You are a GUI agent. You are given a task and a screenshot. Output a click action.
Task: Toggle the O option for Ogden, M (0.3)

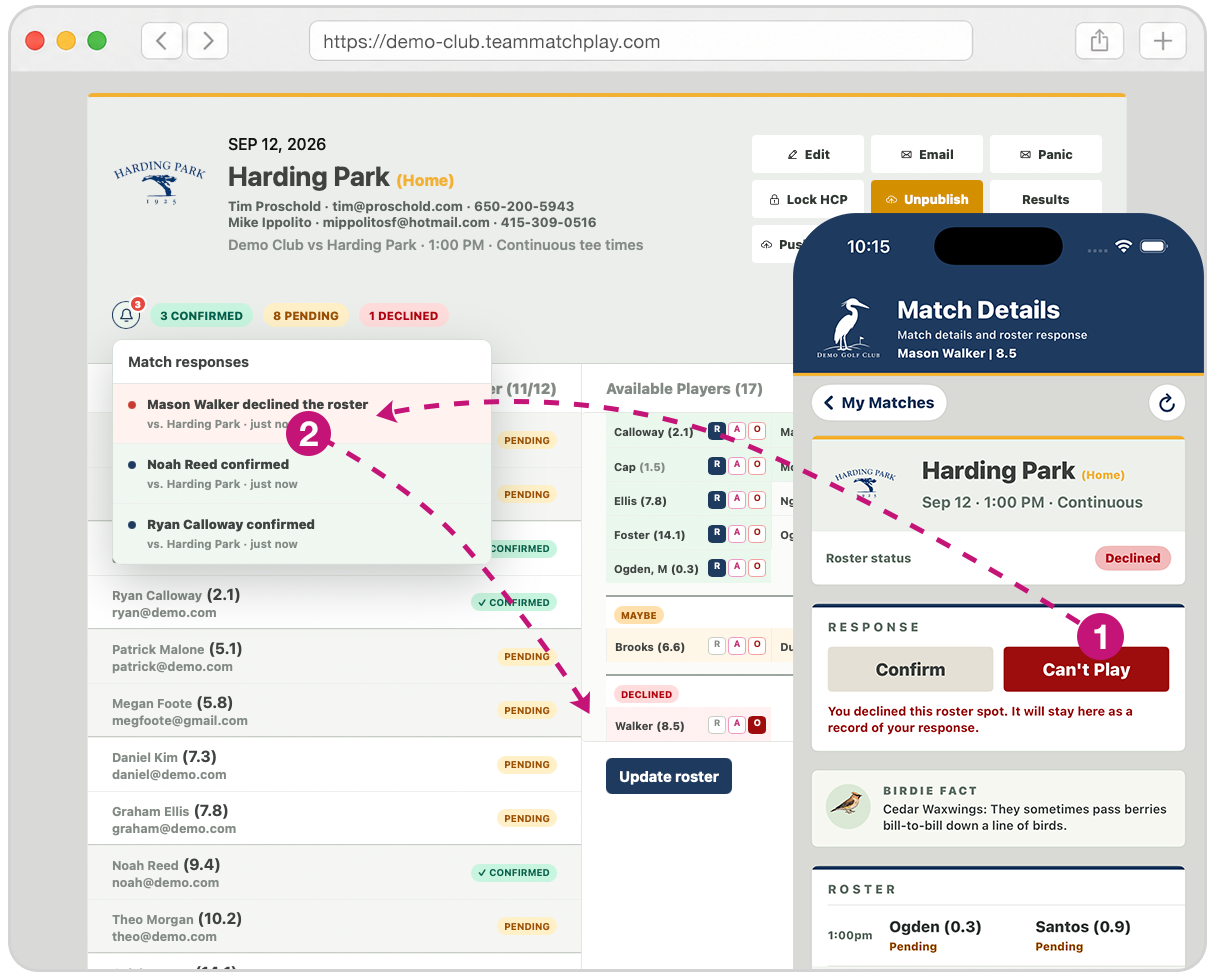click(757, 568)
